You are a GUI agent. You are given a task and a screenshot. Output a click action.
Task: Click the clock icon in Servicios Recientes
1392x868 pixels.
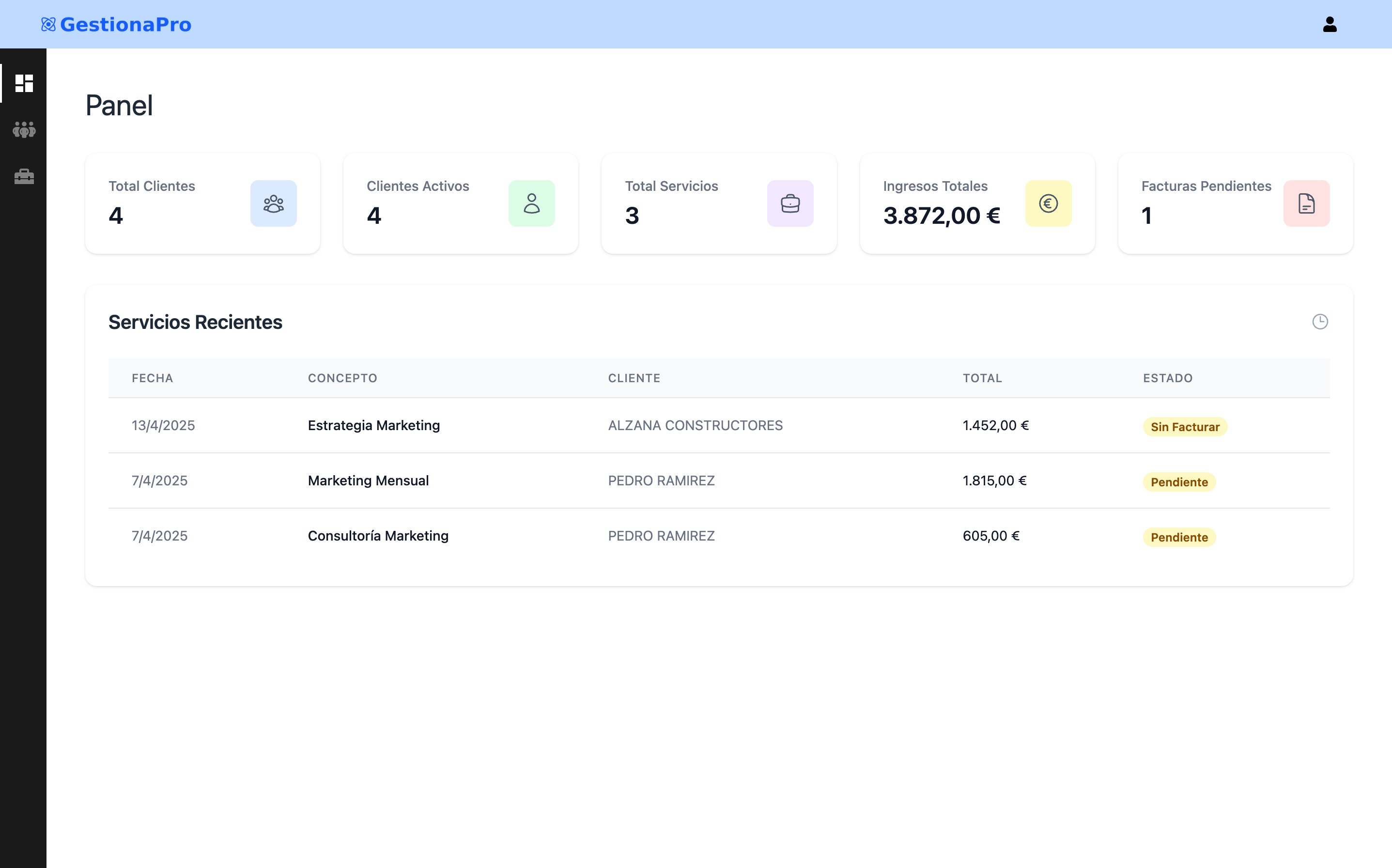click(x=1320, y=322)
